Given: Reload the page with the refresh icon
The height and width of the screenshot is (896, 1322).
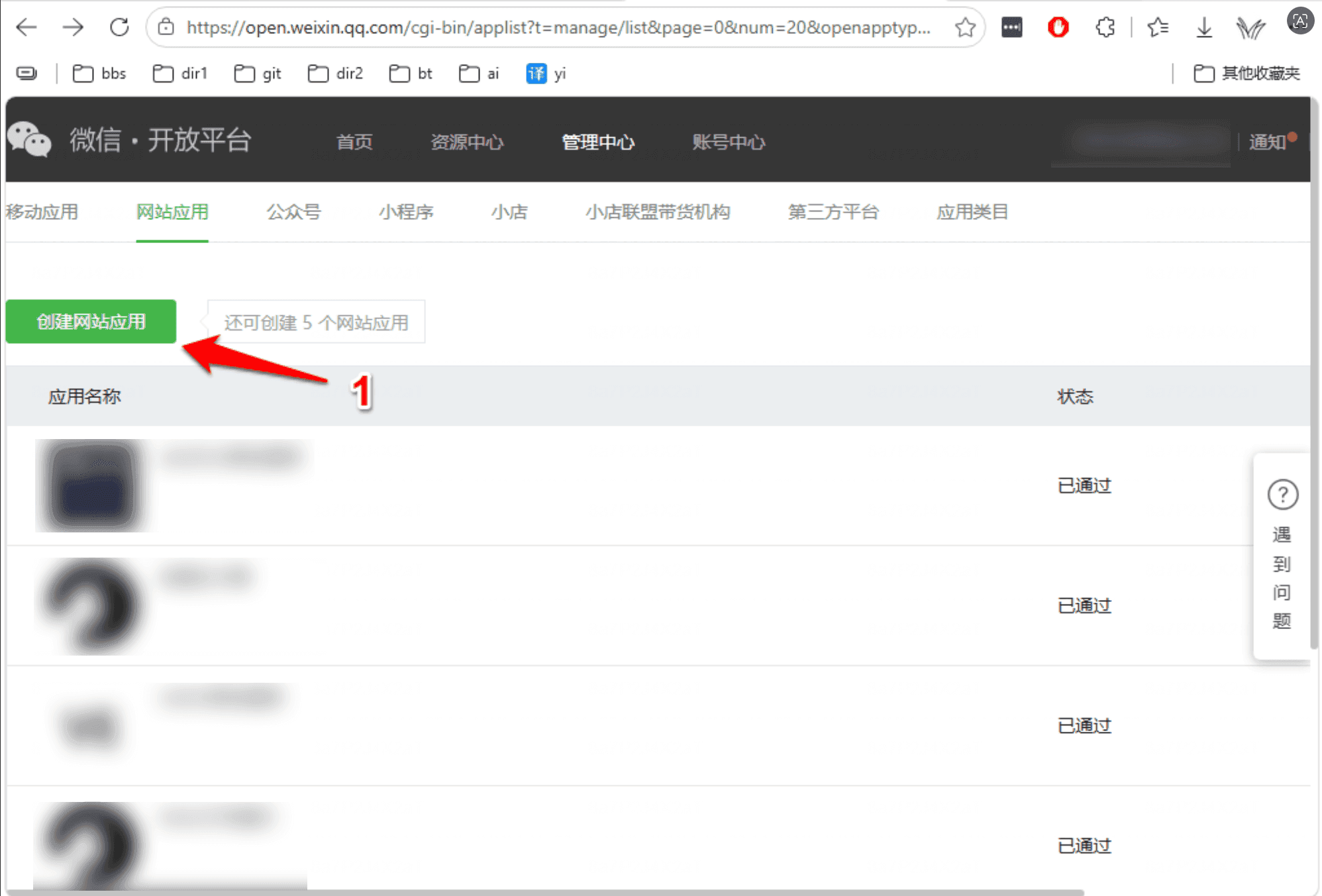Looking at the screenshot, I should click(x=119, y=27).
